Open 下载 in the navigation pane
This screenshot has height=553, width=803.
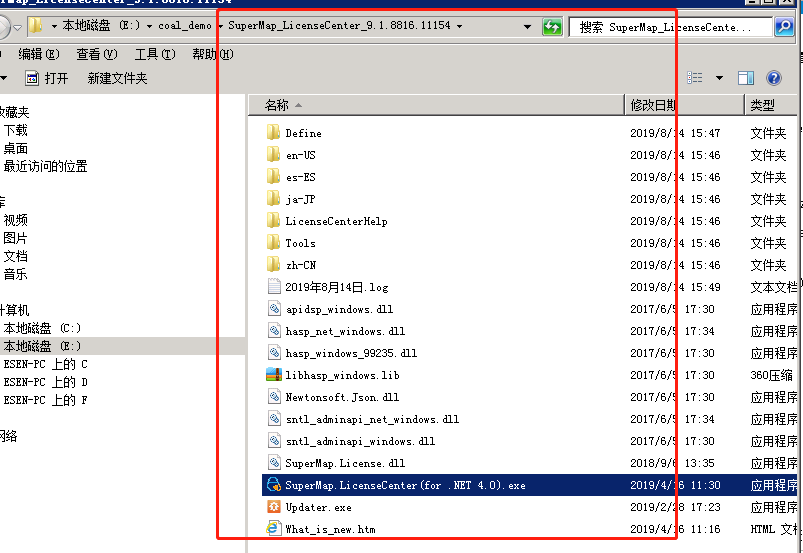click(x=15, y=131)
